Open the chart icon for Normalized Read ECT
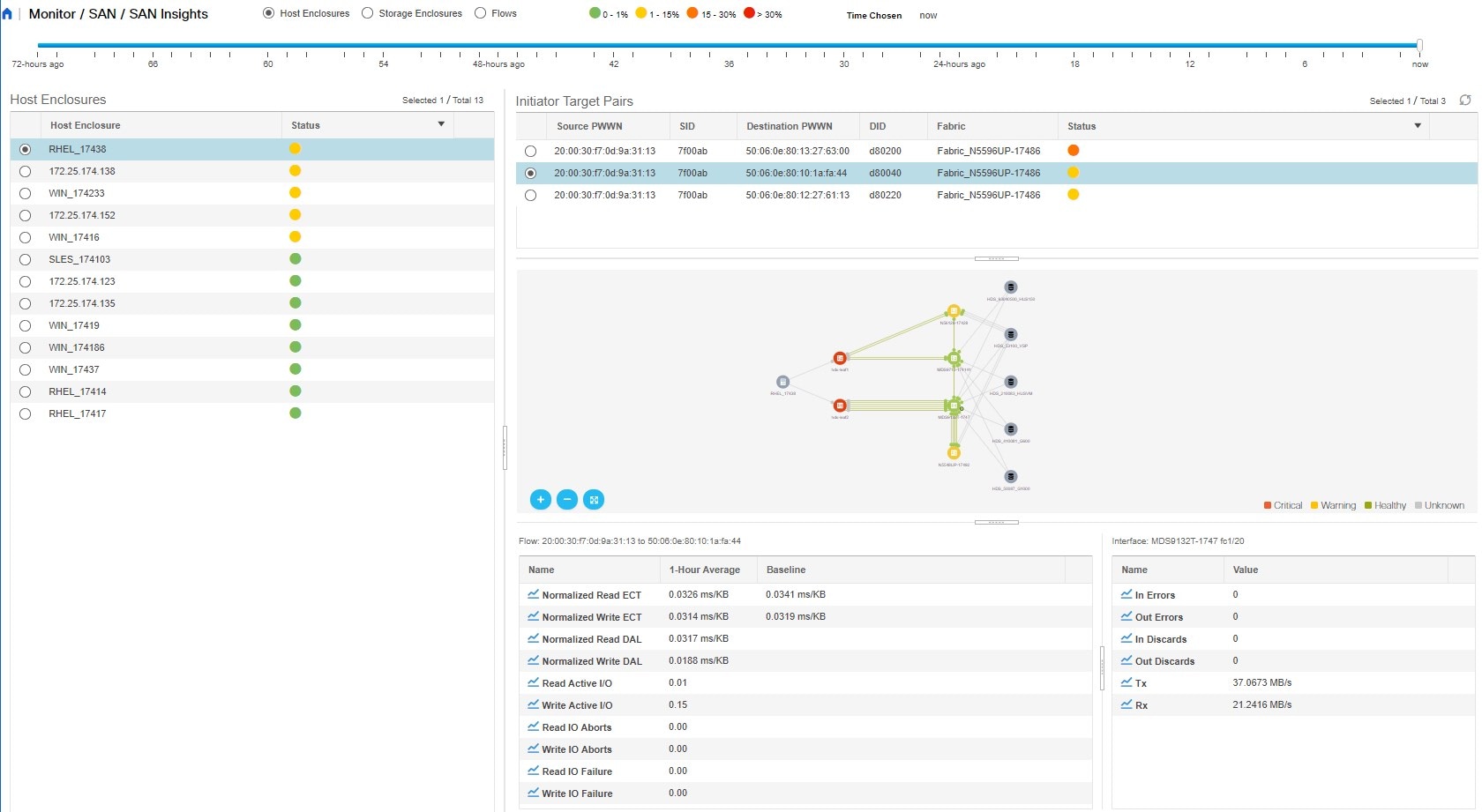Screen dimensions: 1482x812 click(533, 594)
